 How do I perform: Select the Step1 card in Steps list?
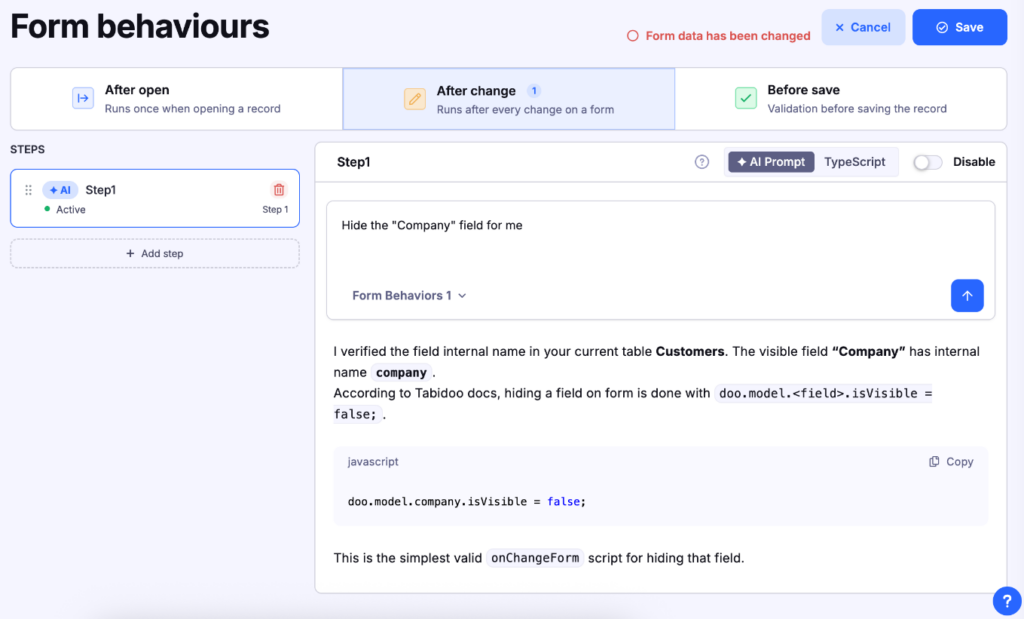(x=155, y=198)
